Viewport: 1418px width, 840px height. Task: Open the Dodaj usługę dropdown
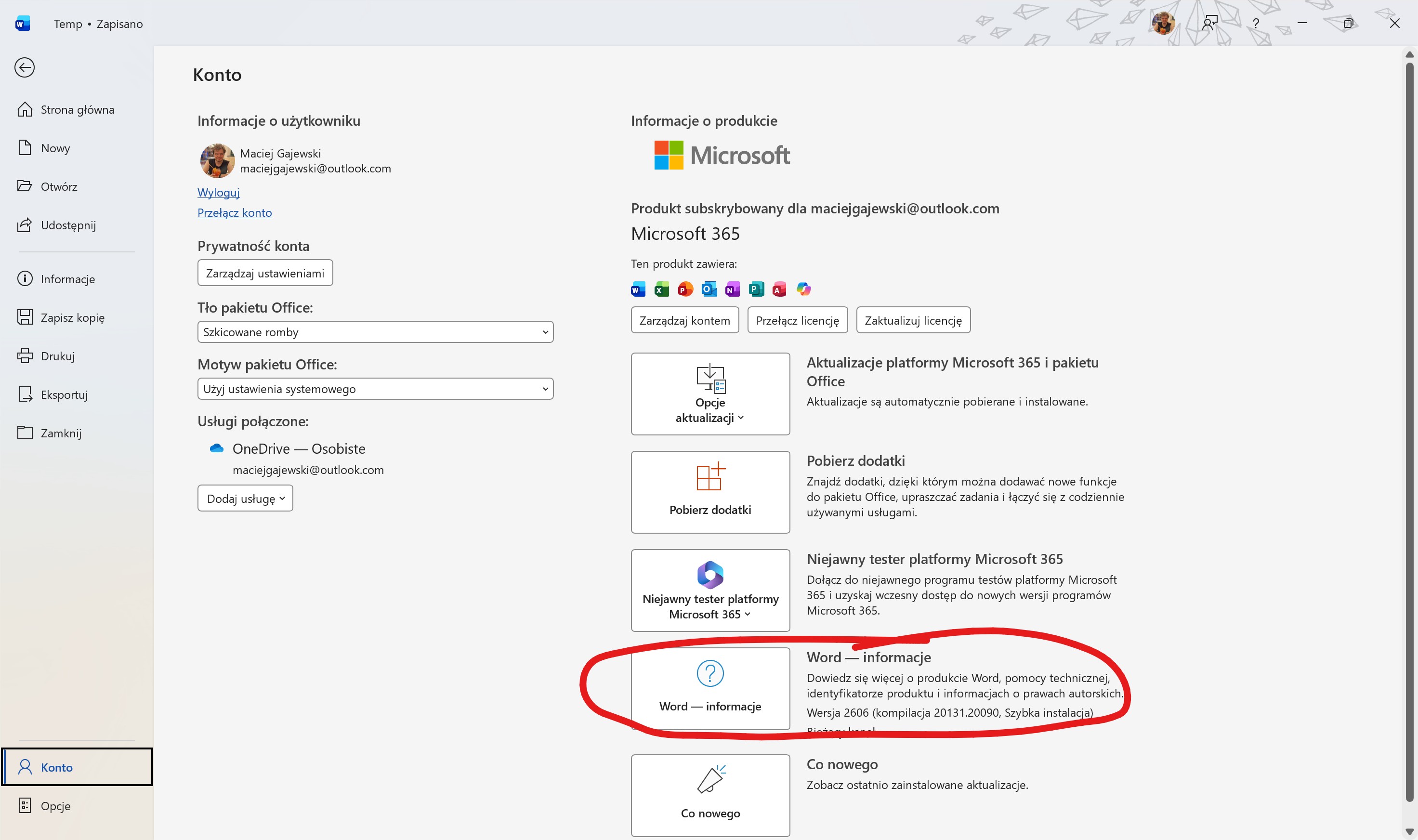pos(245,498)
